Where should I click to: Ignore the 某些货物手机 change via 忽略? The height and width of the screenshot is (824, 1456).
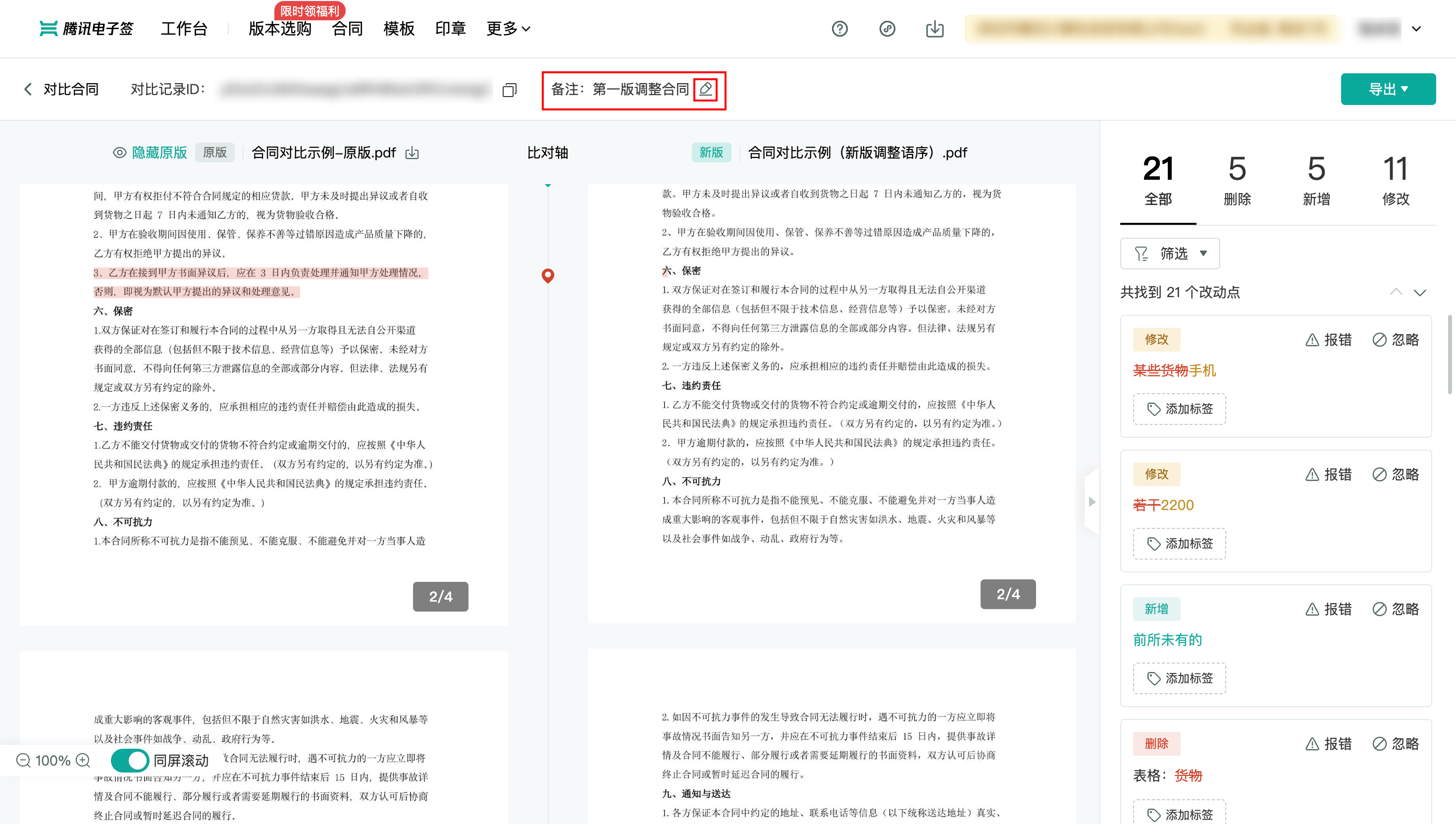(x=1396, y=340)
